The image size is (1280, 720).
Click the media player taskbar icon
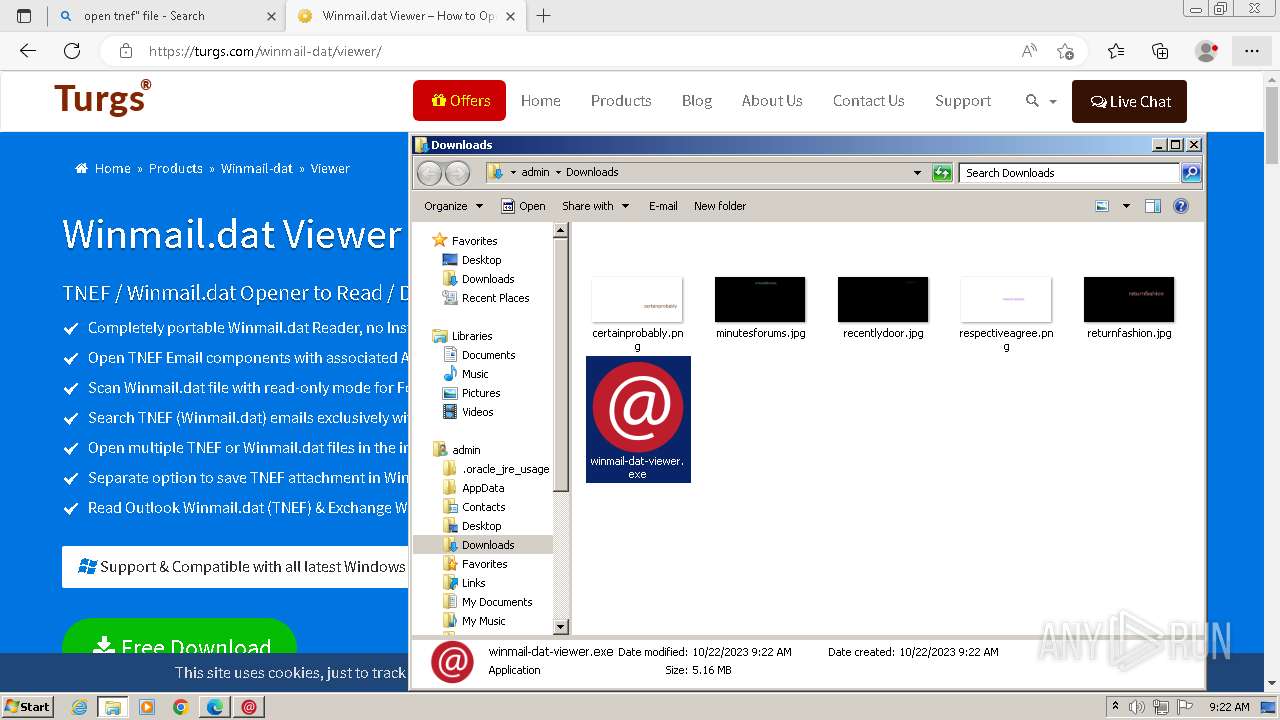147,707
